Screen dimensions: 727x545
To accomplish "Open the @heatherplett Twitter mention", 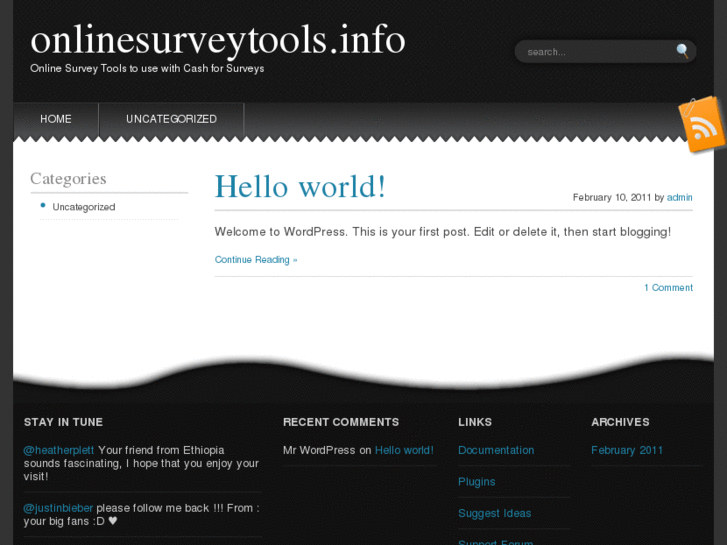I will 59,450.
